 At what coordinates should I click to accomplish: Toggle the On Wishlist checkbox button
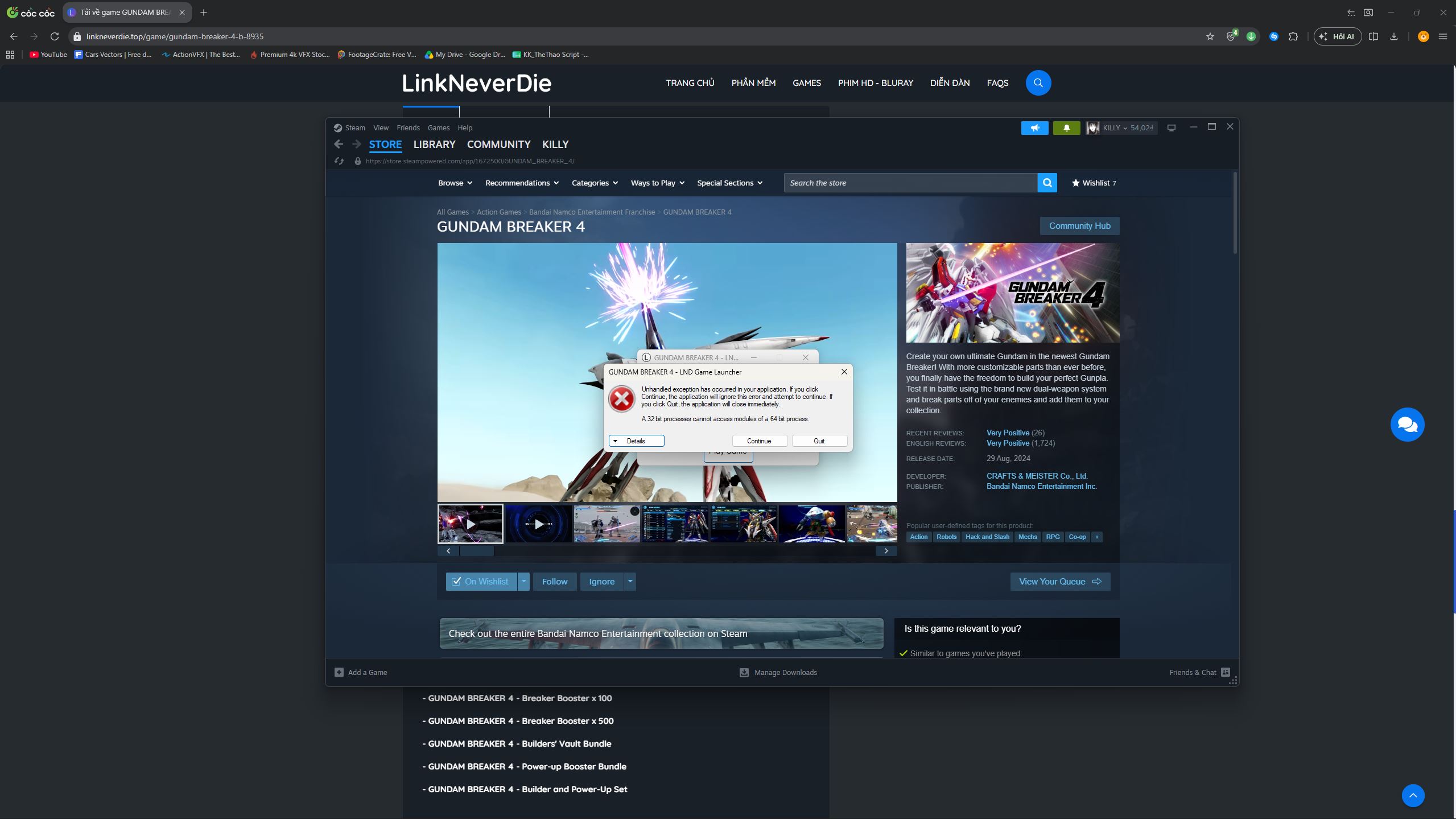click(x=481, y=581)
